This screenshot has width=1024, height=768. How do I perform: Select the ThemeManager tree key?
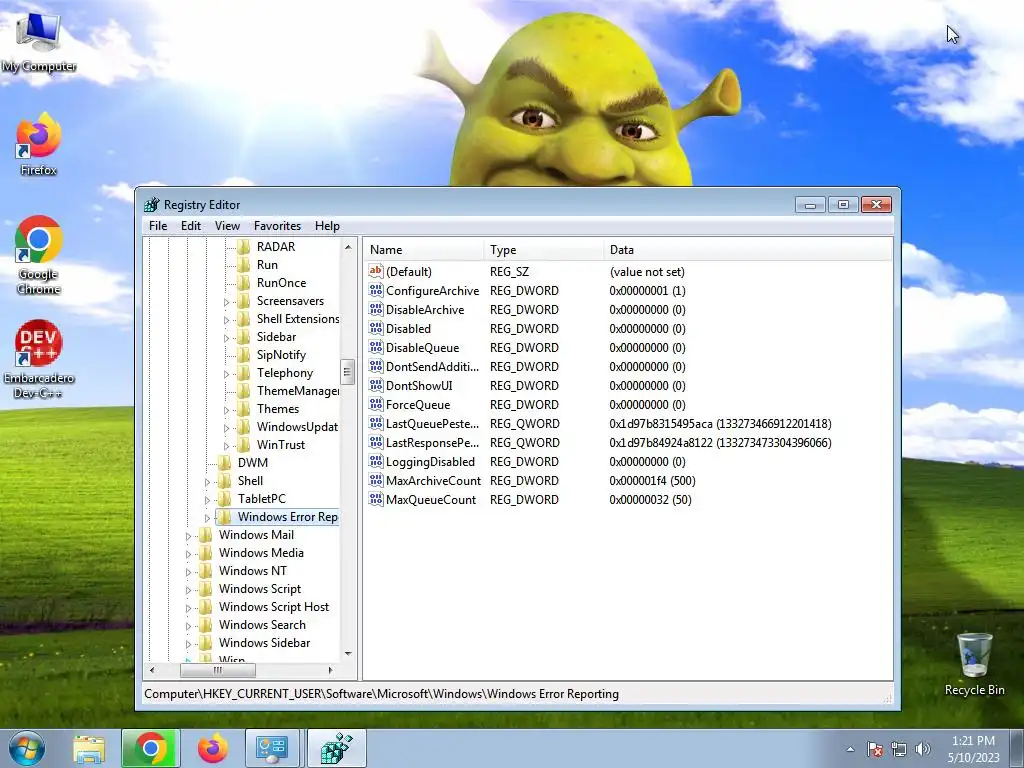point(298,391)
